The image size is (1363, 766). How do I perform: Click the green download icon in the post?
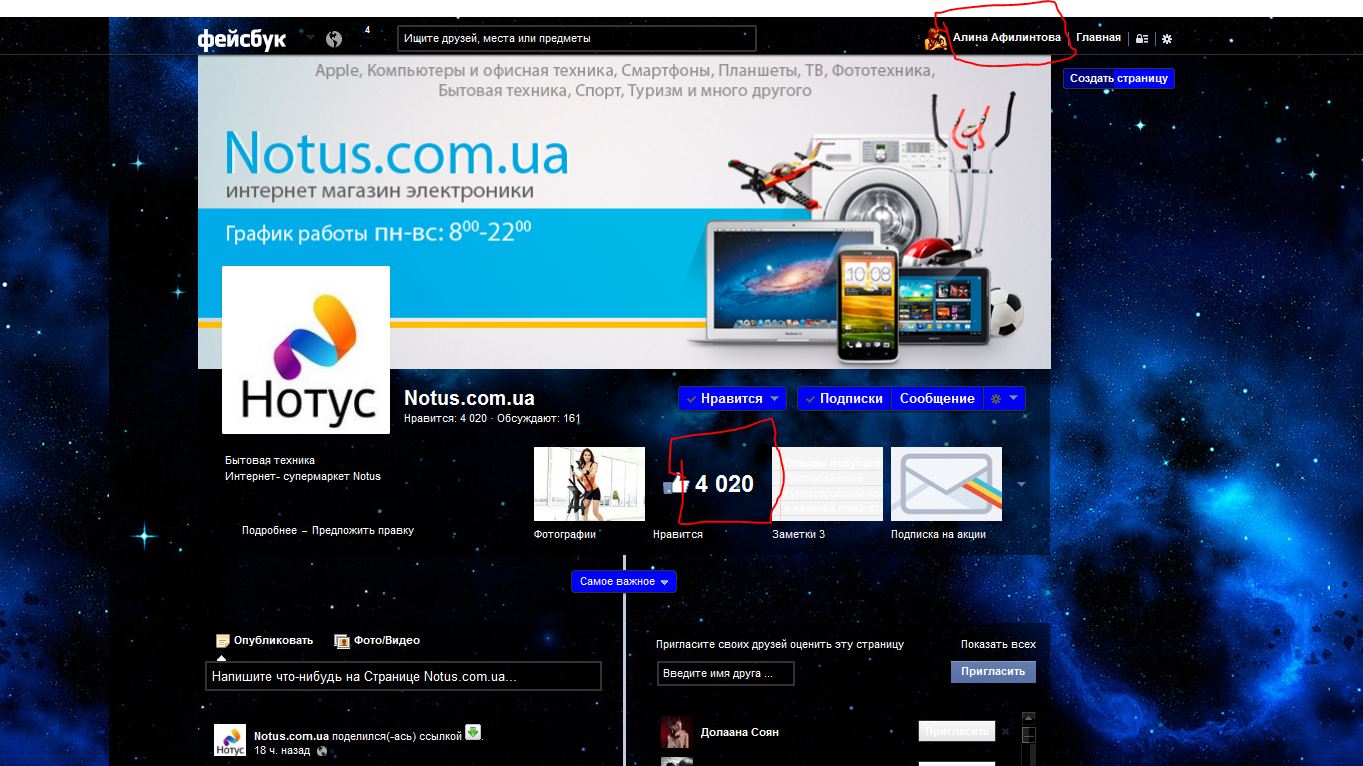(x=473, y=733)
